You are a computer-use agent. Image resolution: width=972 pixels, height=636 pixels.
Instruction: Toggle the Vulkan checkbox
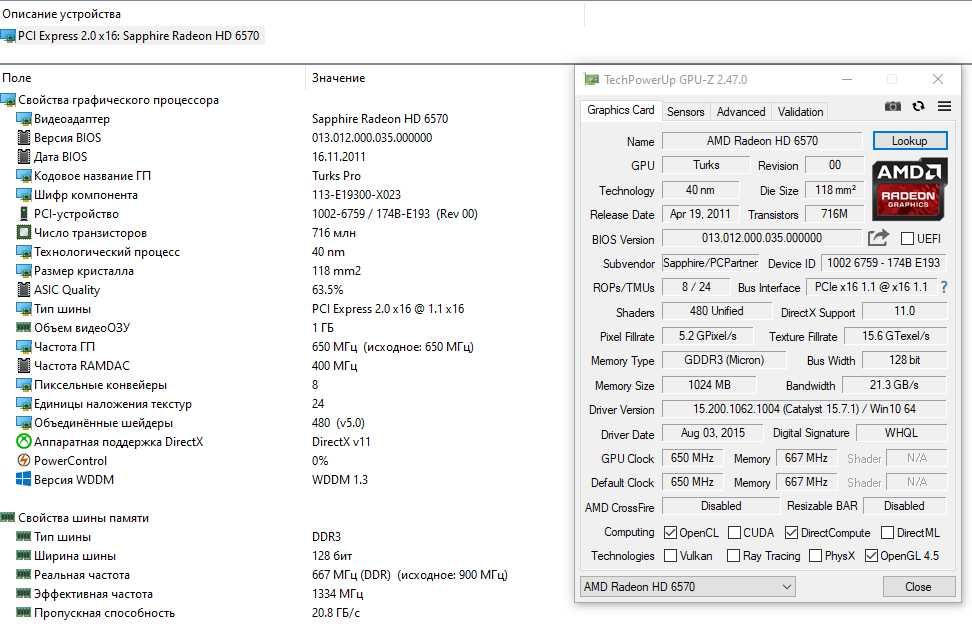point(670,555)
